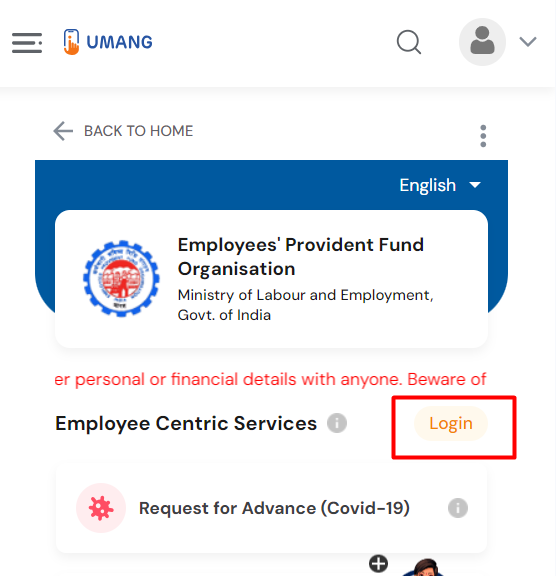Open the hamburger navigation menu
556x576 pixels.
[27, 43]
